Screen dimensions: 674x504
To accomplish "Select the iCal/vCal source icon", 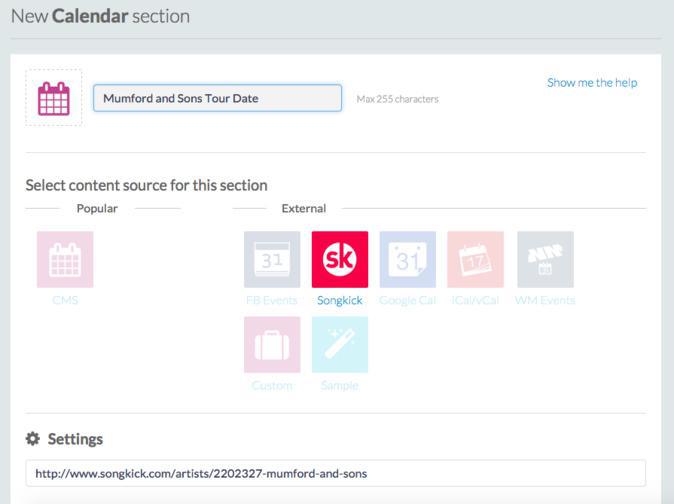I will point(475,260).
